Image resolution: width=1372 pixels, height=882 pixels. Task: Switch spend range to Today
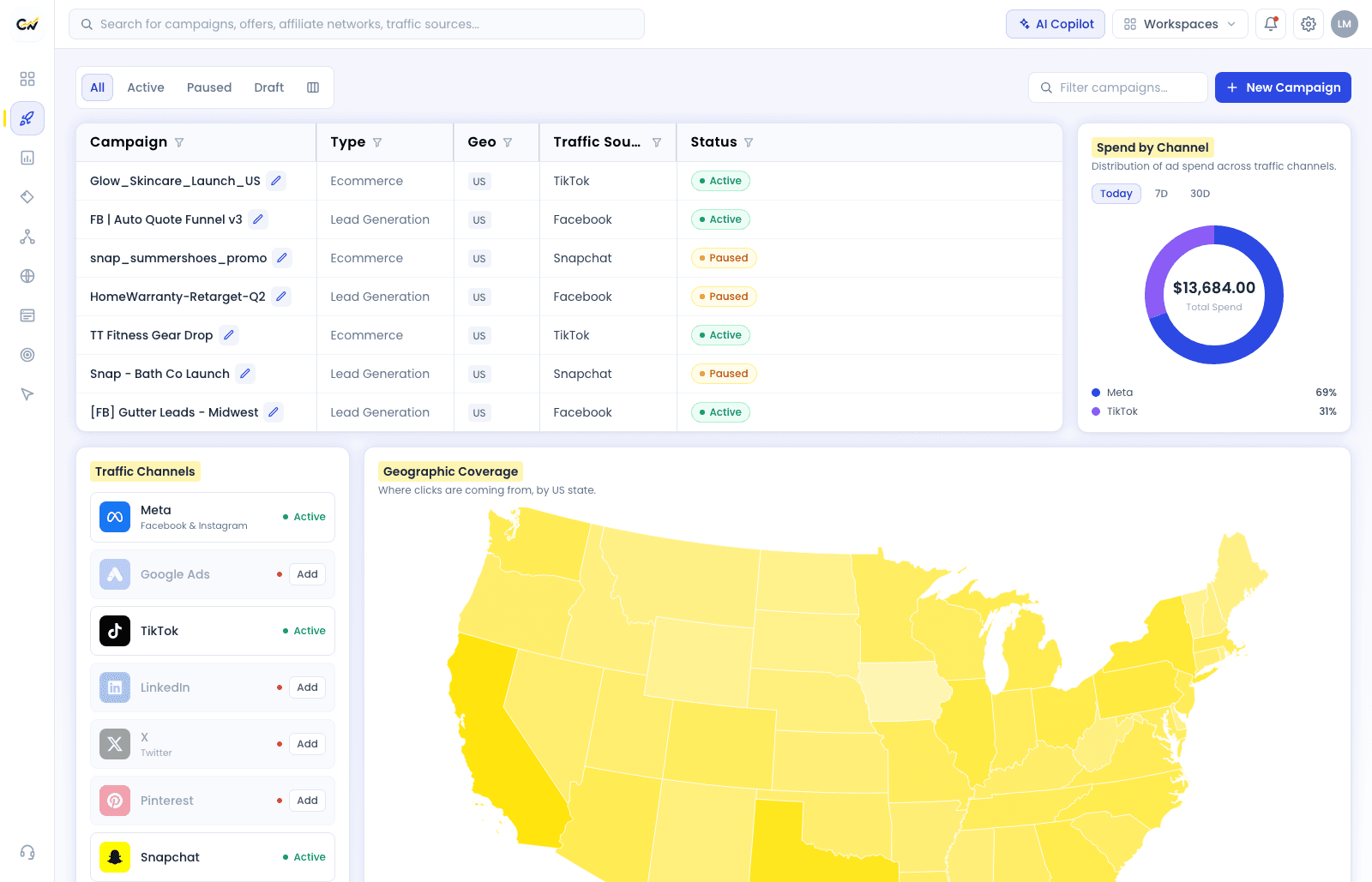1116,194
